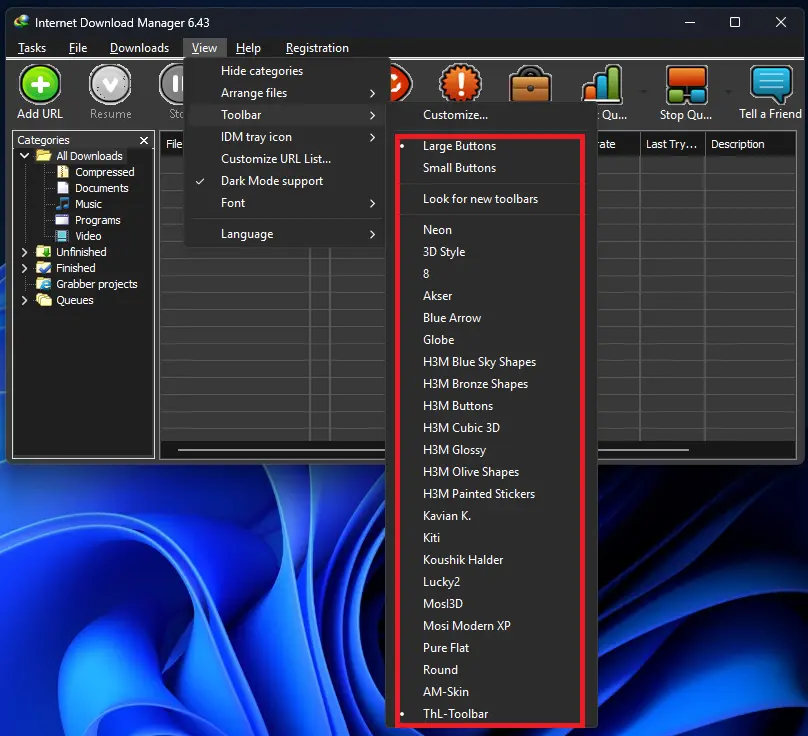Expand the Queues tree node
Screen dimensions: 808x736
click(x=24, y=299)
